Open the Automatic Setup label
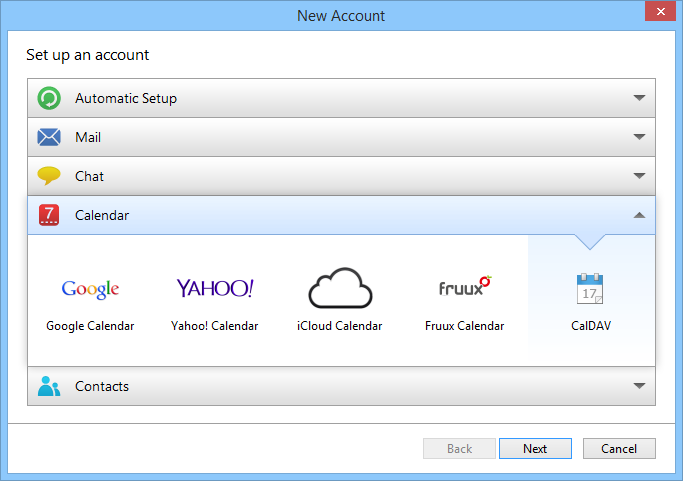Screen dimensions: 683x481 [x=126, y=98]
